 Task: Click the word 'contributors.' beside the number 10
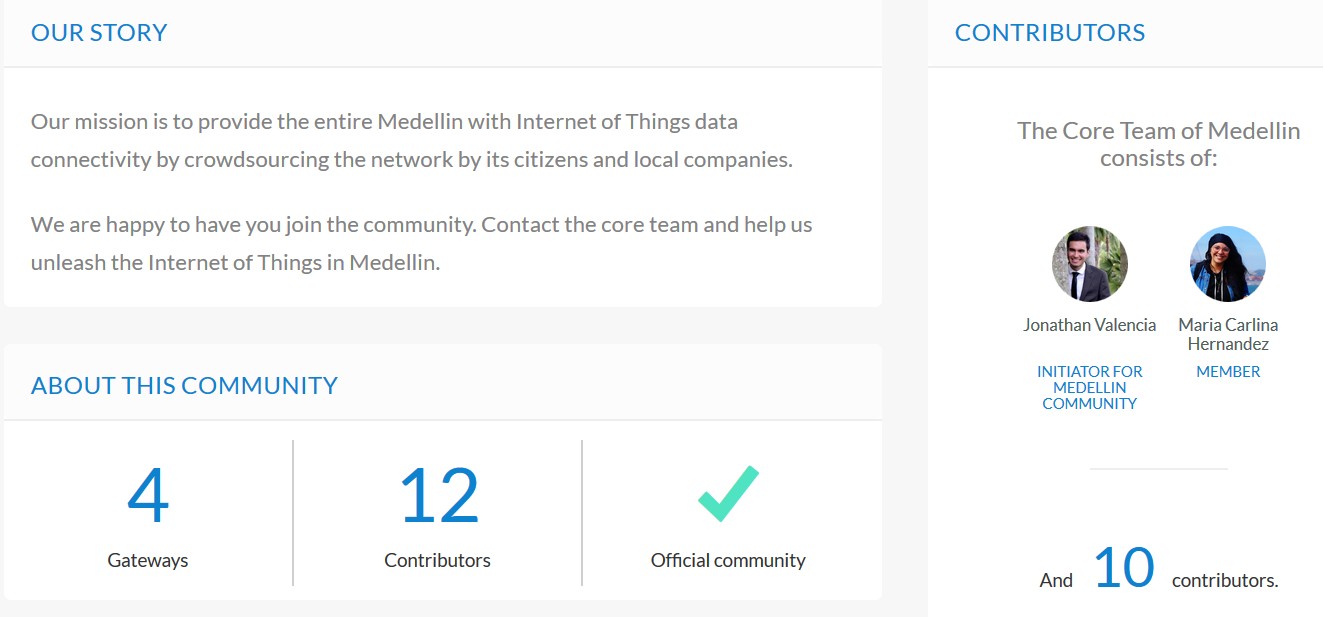[1225, 580]
